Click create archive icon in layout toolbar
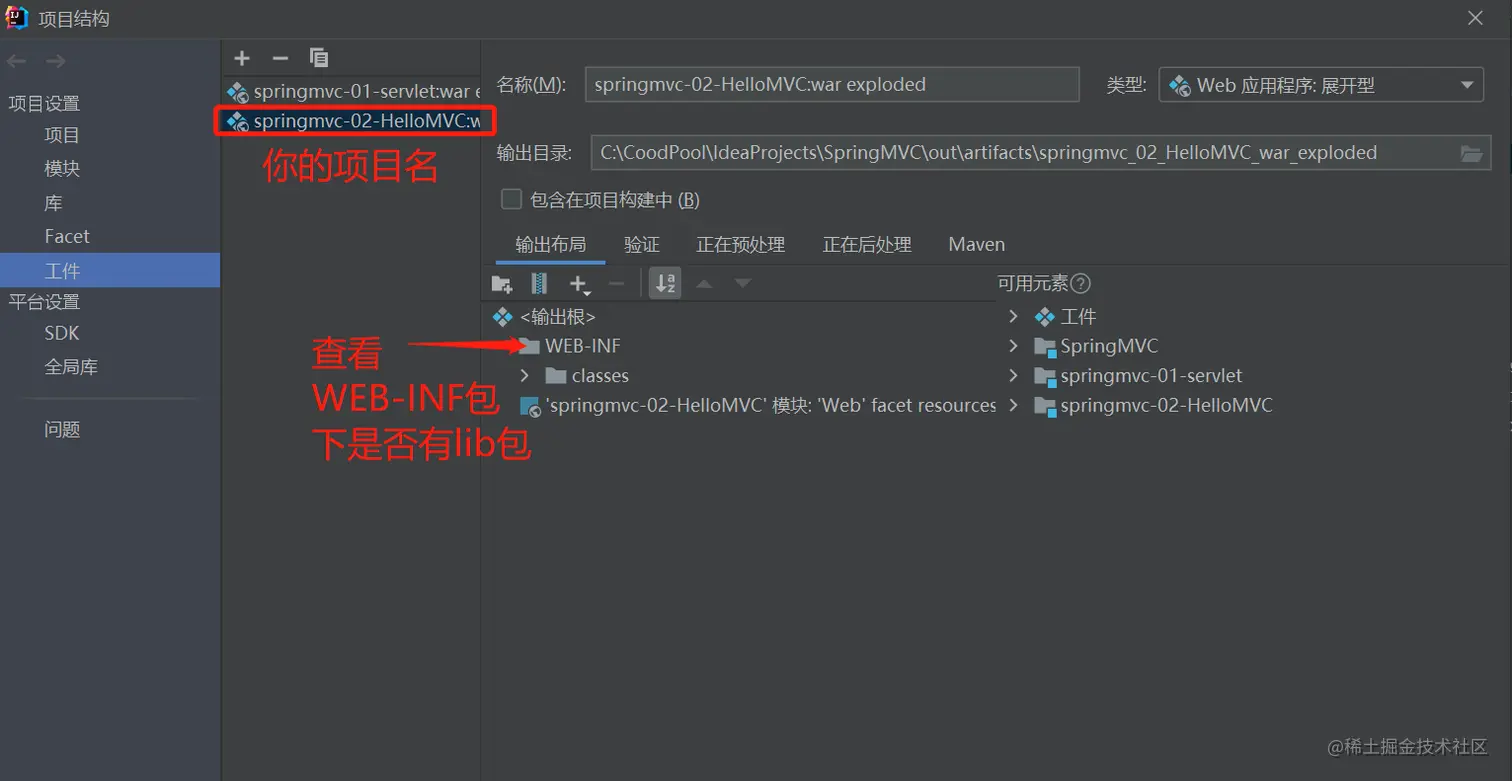Image resolution: width=1512 pixels, height=781 pixels. click(540, 284)
